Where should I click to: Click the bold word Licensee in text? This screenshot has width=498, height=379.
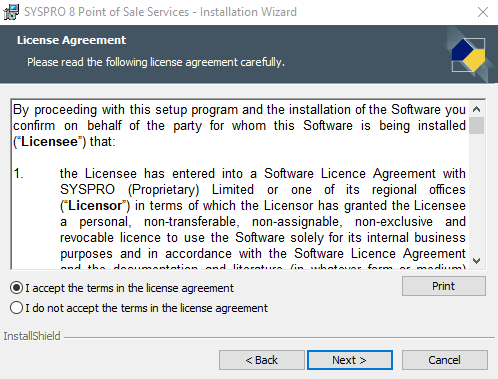point(49,142)
